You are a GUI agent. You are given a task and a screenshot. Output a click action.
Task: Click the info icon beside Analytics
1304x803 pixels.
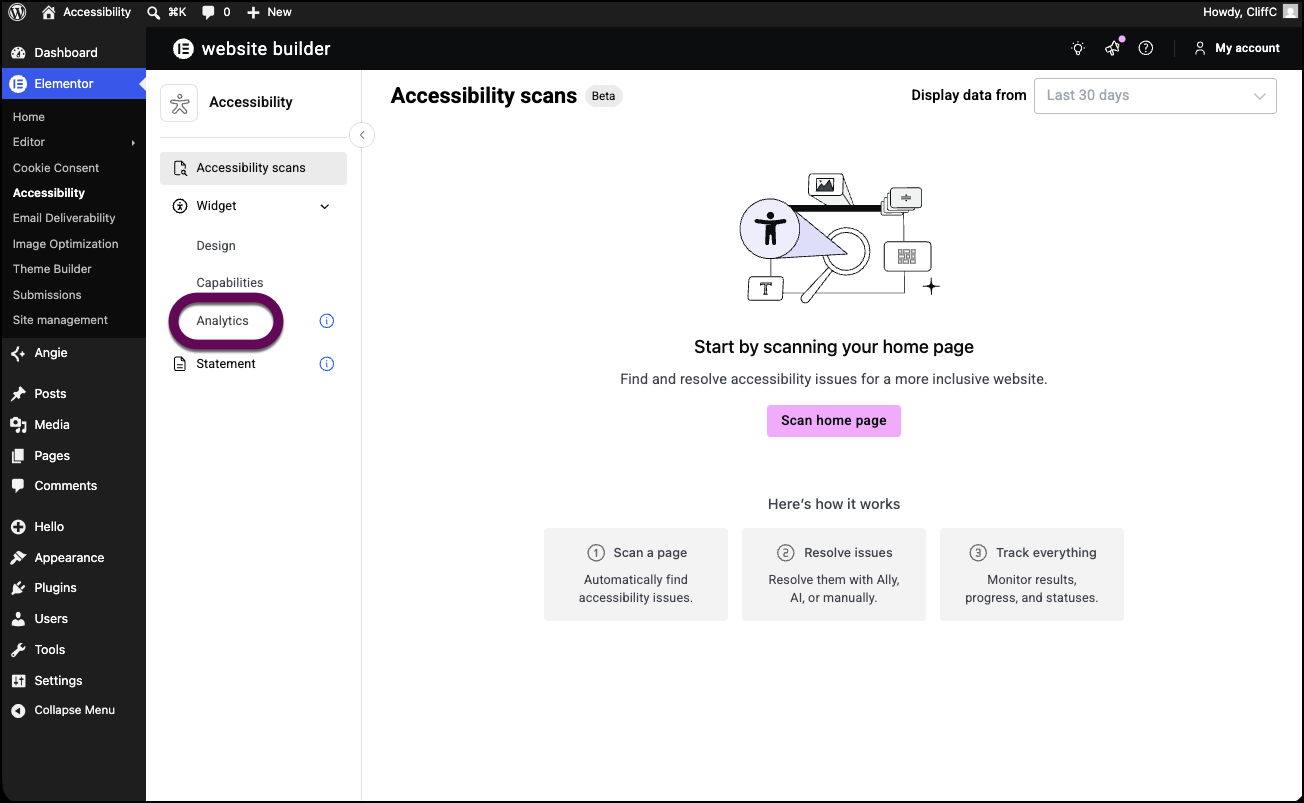326,321
